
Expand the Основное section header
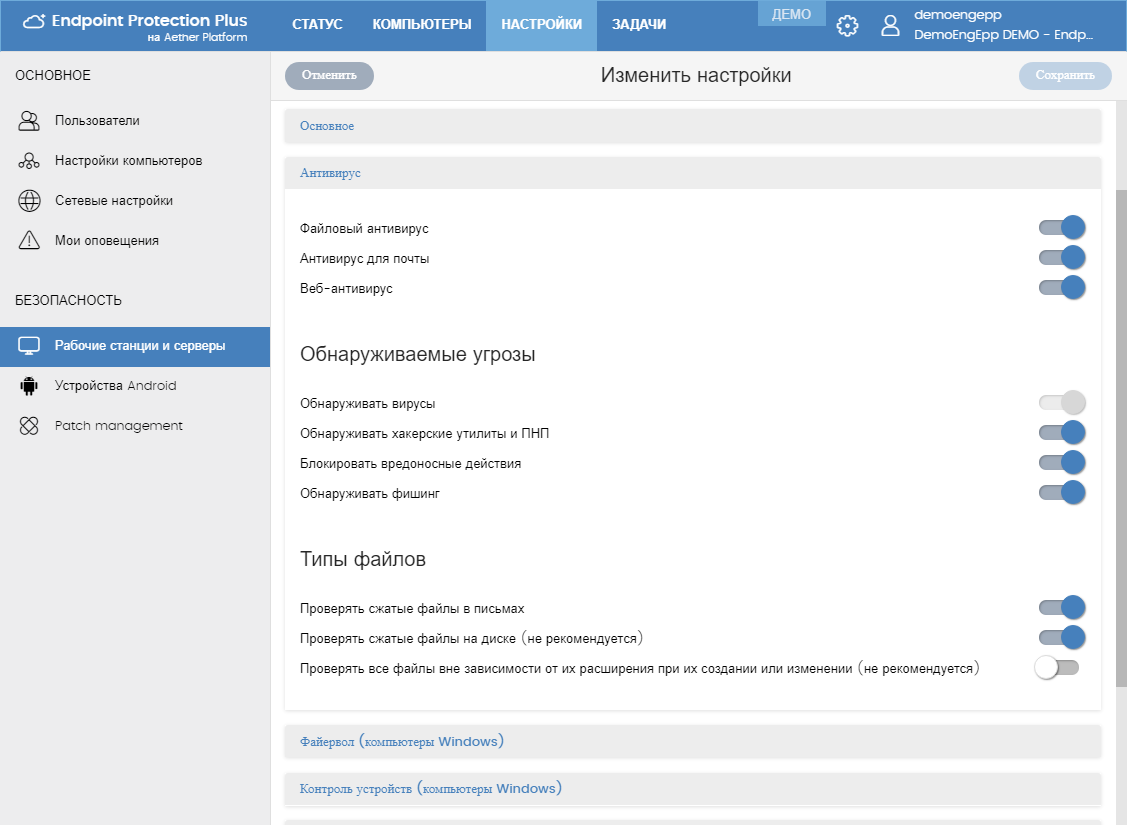click(x=693, y=126)
